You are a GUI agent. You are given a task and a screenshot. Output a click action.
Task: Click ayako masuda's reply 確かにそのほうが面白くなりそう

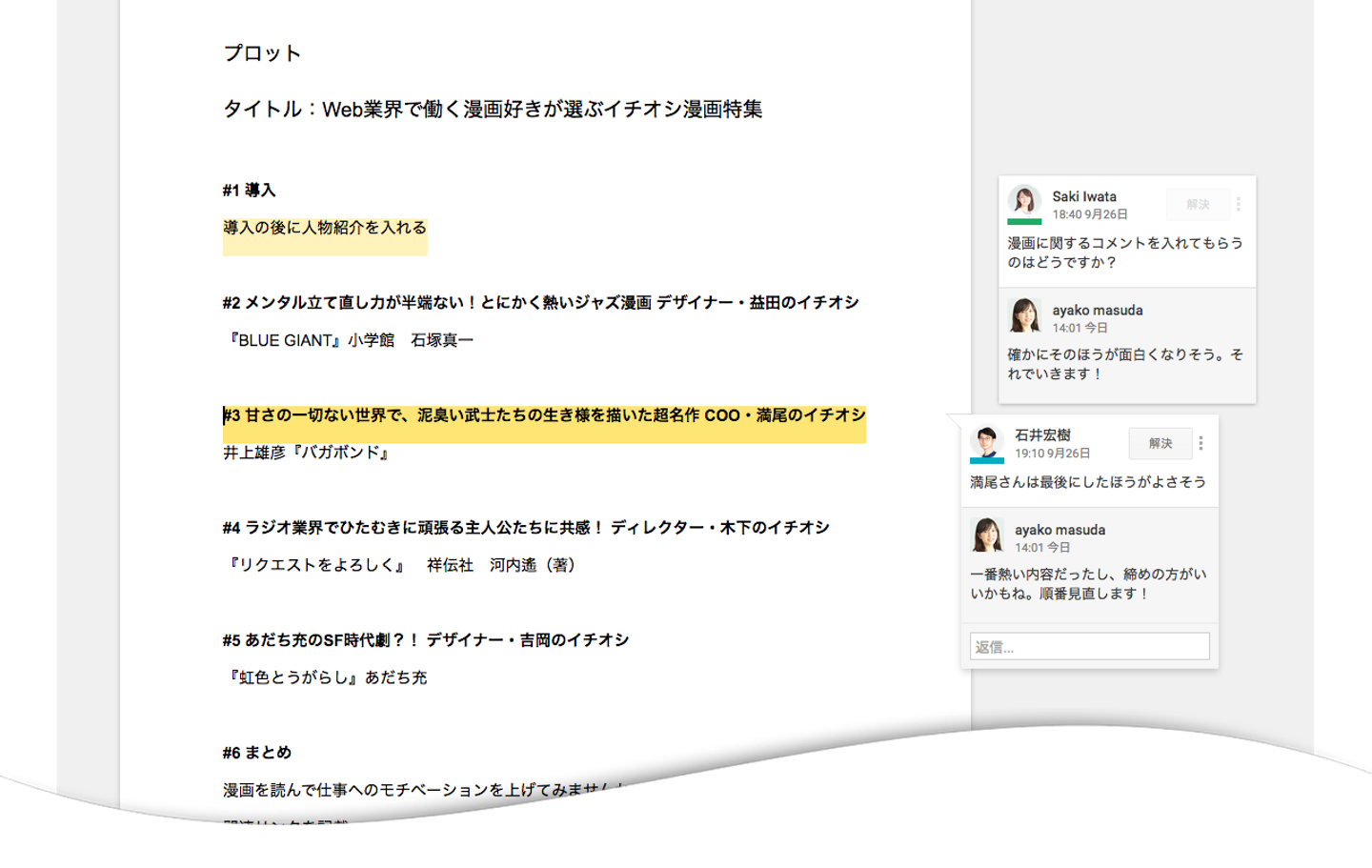pos(1125,364)
